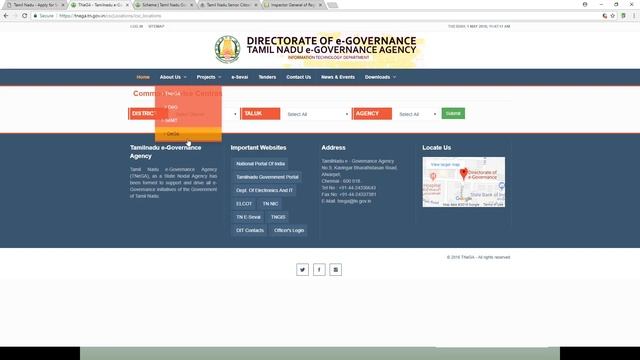Open Tamilnadu Government Portal link
This screenshot has height=360, width=640.
[267, 177]
